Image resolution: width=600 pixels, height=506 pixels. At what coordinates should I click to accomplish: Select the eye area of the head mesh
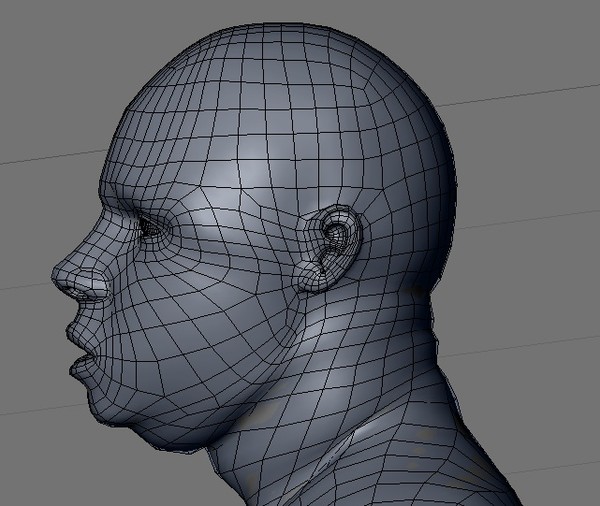click(x=153, y=227)
